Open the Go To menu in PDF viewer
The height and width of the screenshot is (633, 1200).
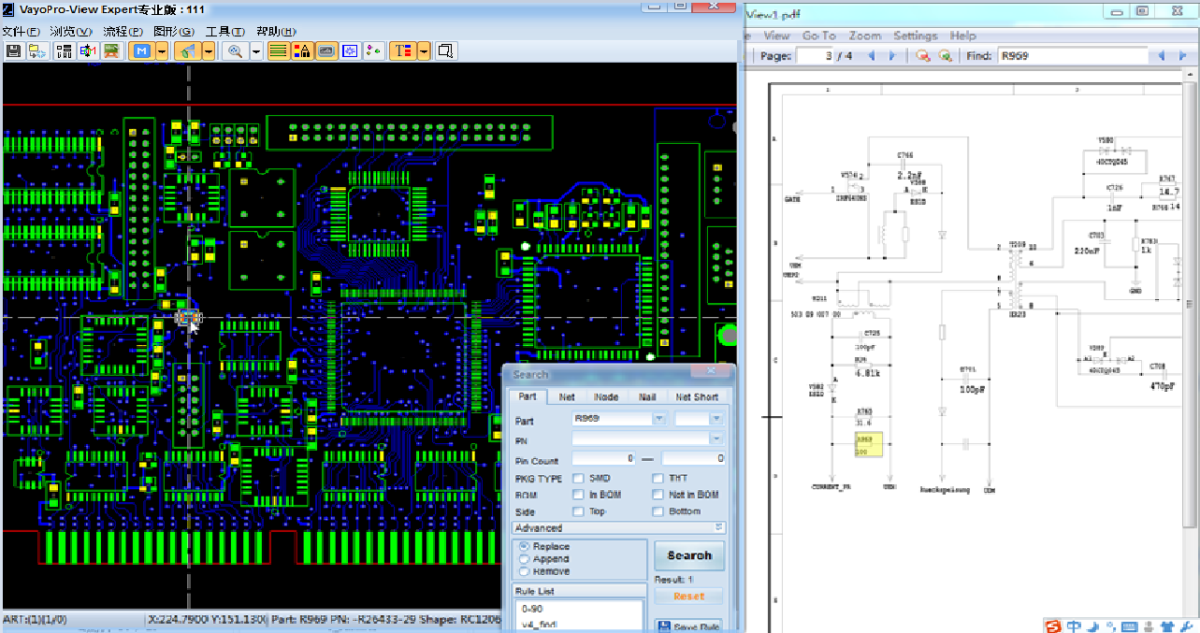818,36
